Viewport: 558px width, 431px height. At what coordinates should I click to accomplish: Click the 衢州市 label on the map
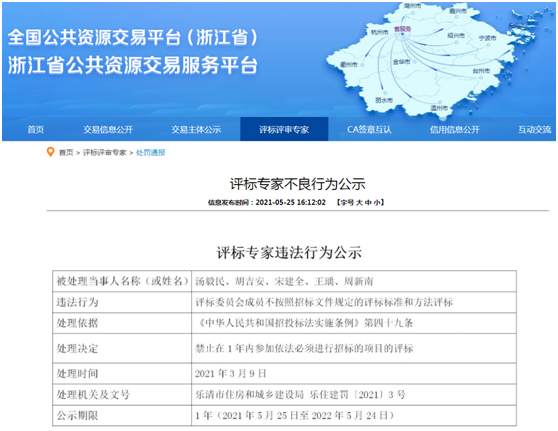point(348,64)
